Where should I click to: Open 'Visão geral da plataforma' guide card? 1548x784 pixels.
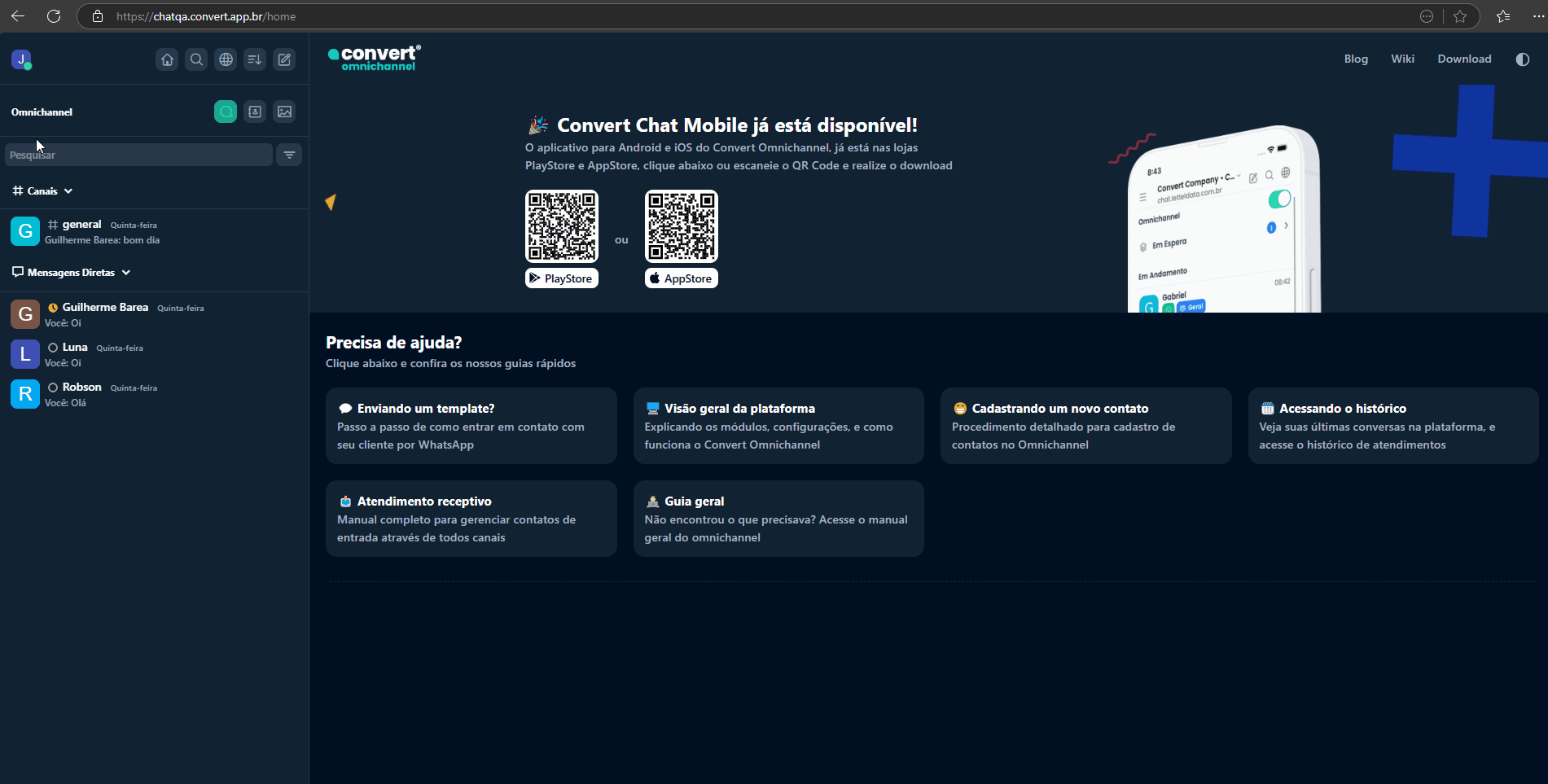[x=778, y=426]
